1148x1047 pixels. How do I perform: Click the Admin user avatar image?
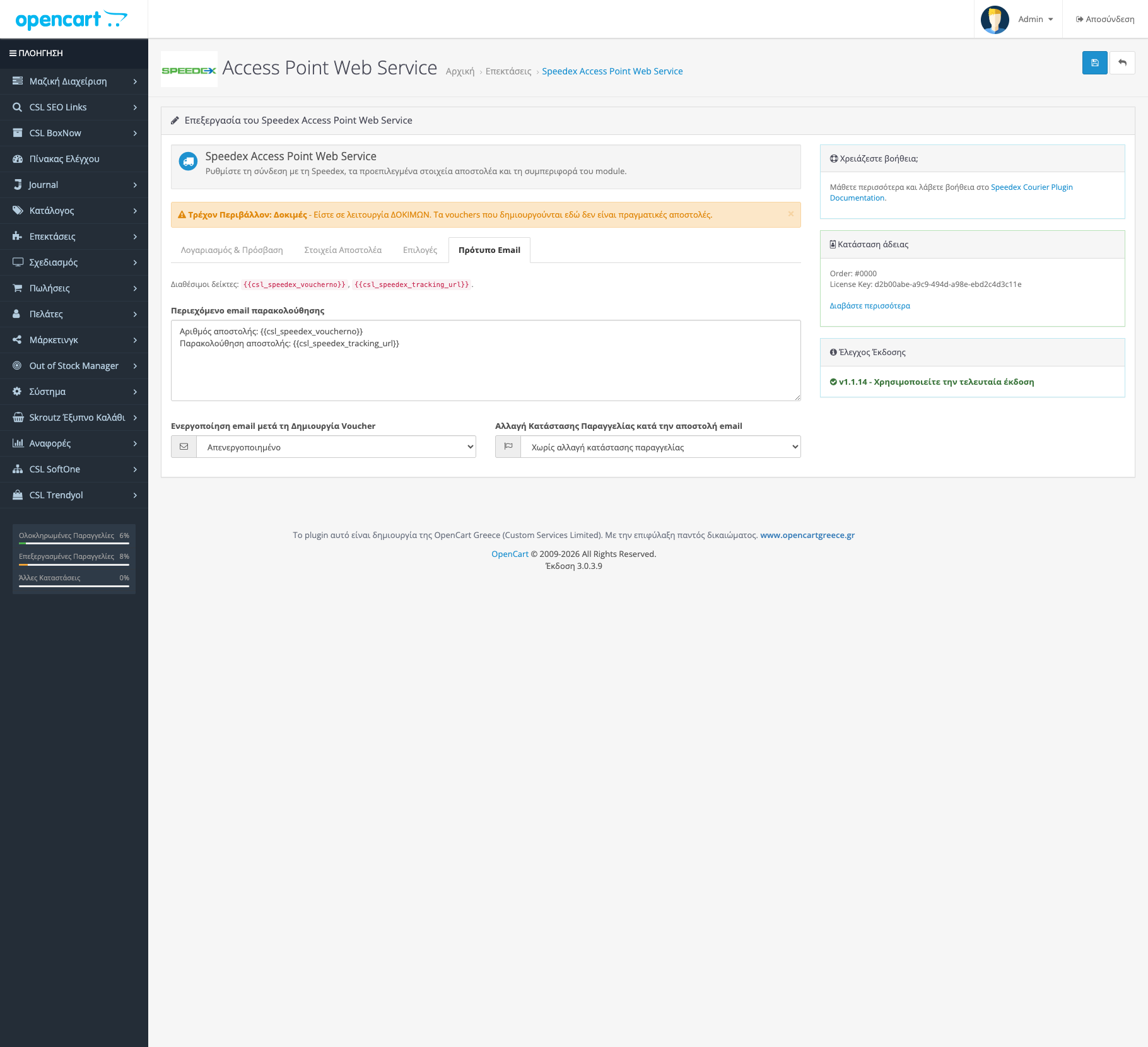pyautogui.click(x=995, y=20)
